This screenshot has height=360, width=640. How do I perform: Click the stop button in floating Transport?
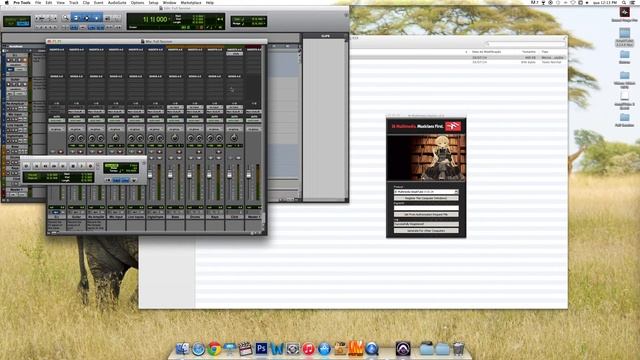[x=73, y=166]
